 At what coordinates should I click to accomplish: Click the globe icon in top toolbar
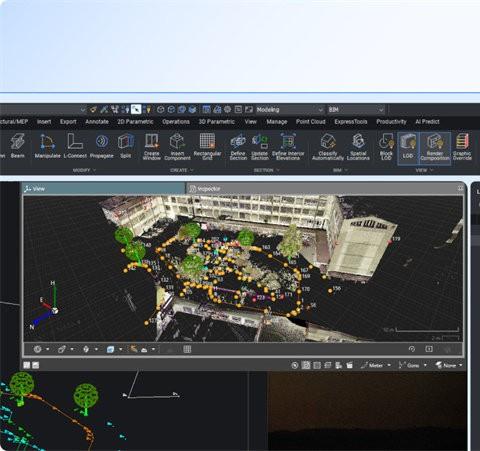[228, 109]
